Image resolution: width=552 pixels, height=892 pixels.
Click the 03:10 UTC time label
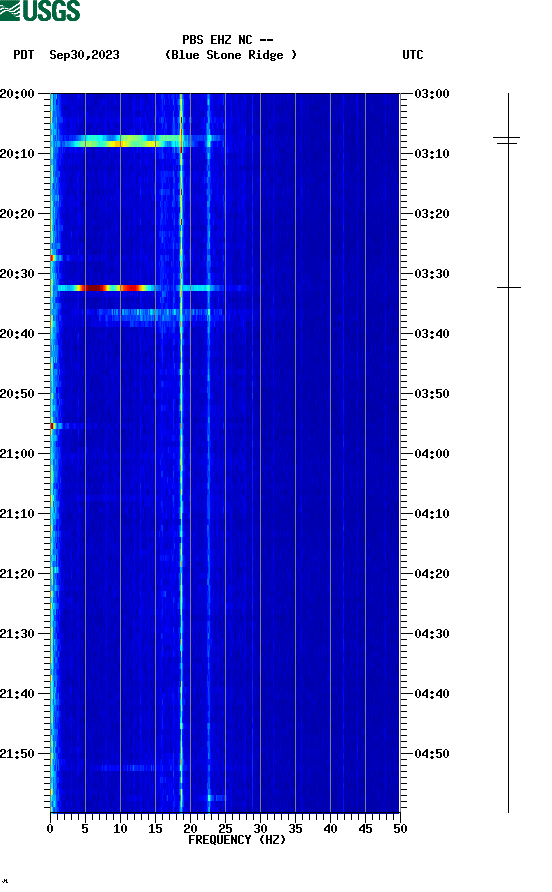[x=432, y=154]
